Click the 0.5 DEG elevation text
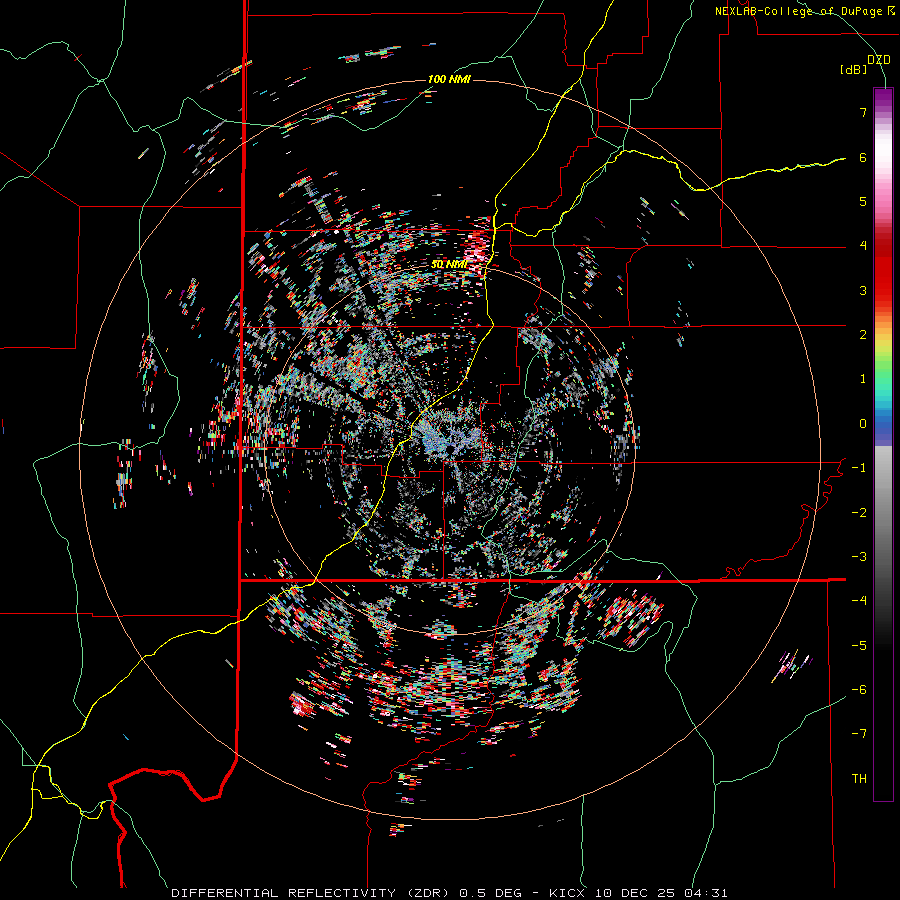 pyautogui.click(x=491, y=893)
